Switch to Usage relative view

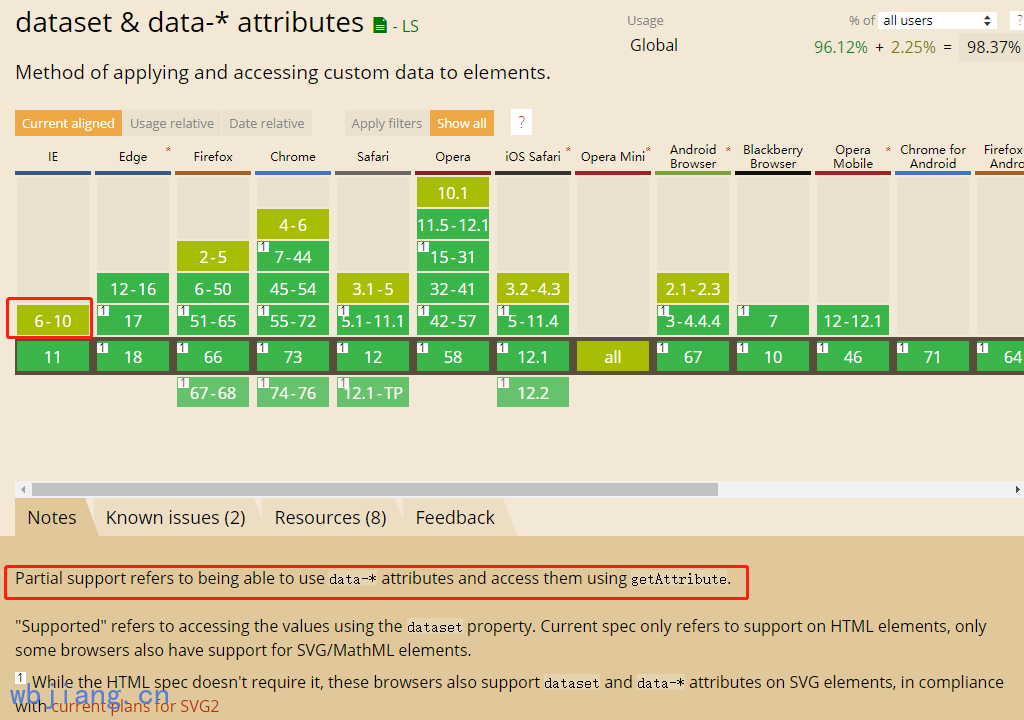pyautogui.click(x=171, y=123)
